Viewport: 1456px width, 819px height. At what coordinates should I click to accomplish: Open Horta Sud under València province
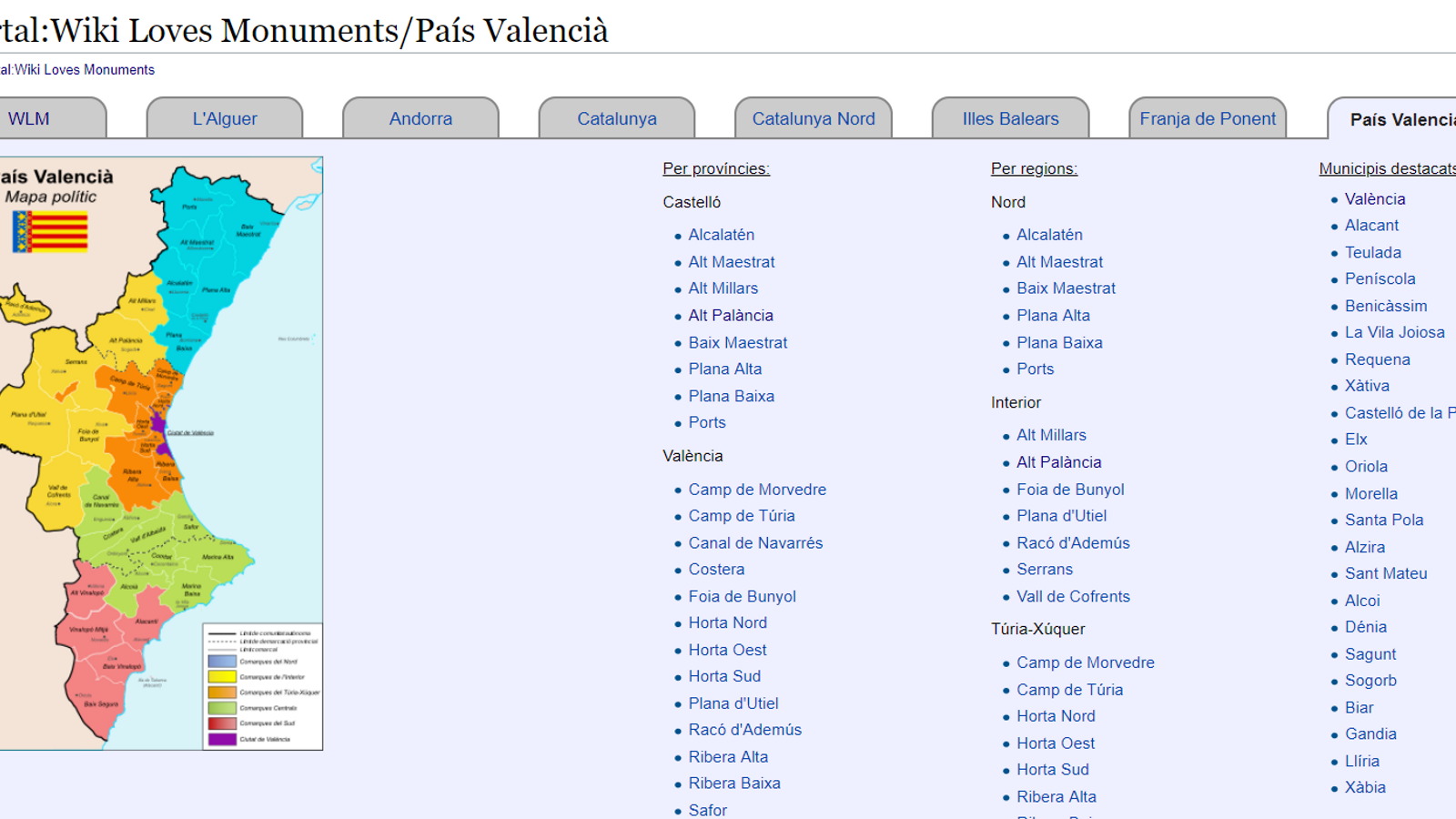[724, 677]
